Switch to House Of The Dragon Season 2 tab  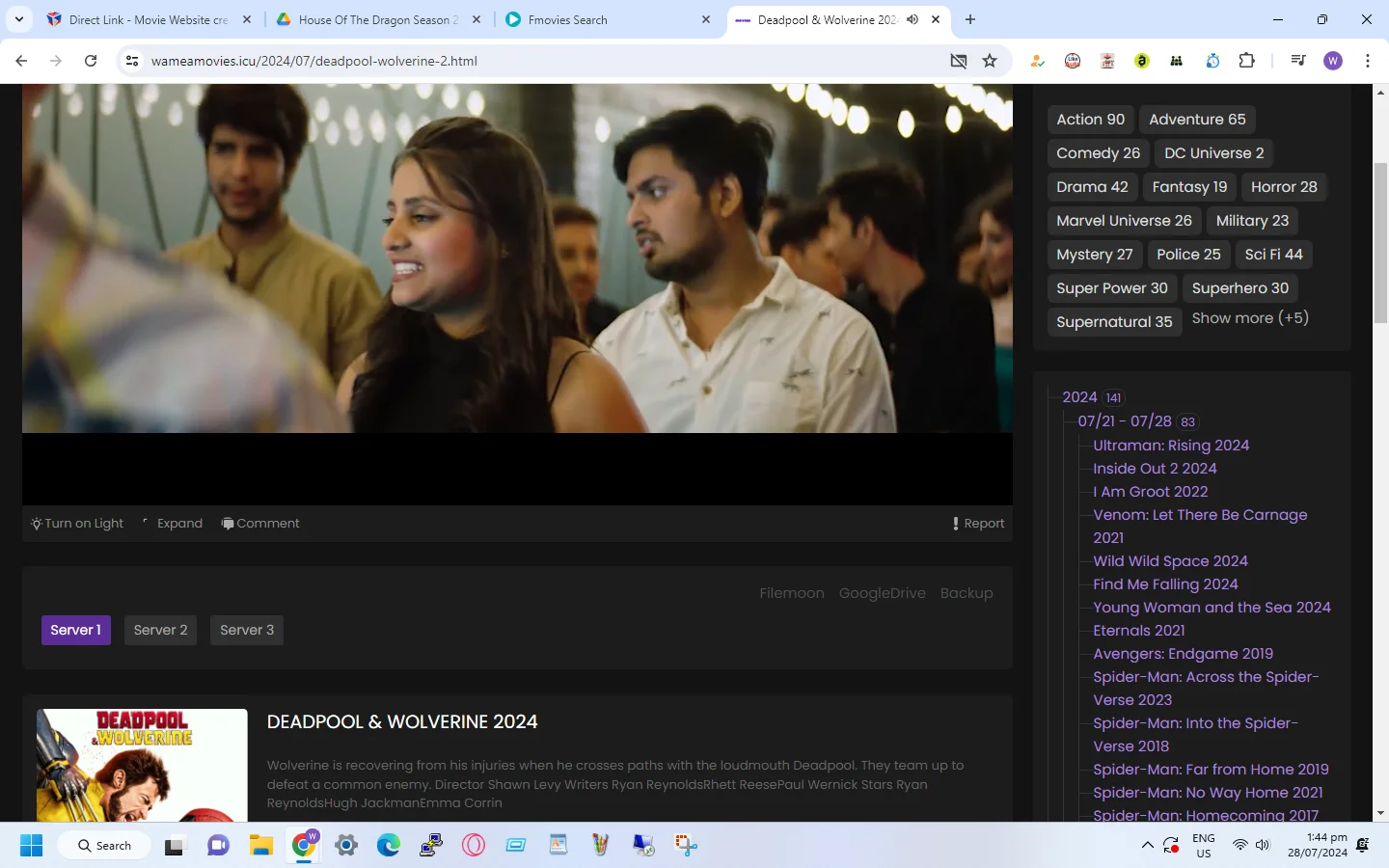click(x=378, y=19)
